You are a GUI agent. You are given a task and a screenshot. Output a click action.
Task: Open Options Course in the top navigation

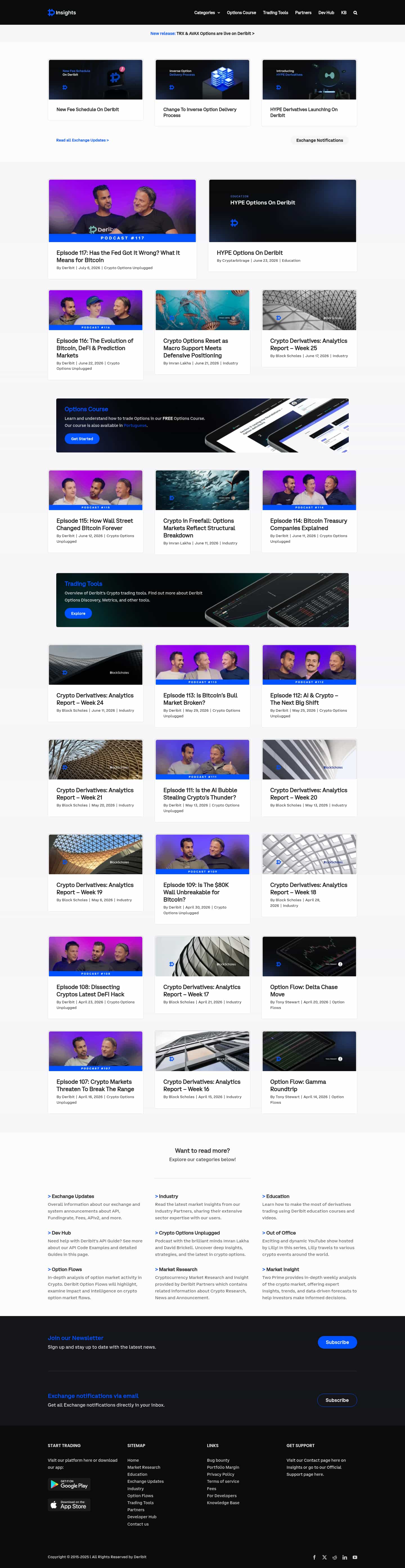pyautogui.click(x=241, y=13)
